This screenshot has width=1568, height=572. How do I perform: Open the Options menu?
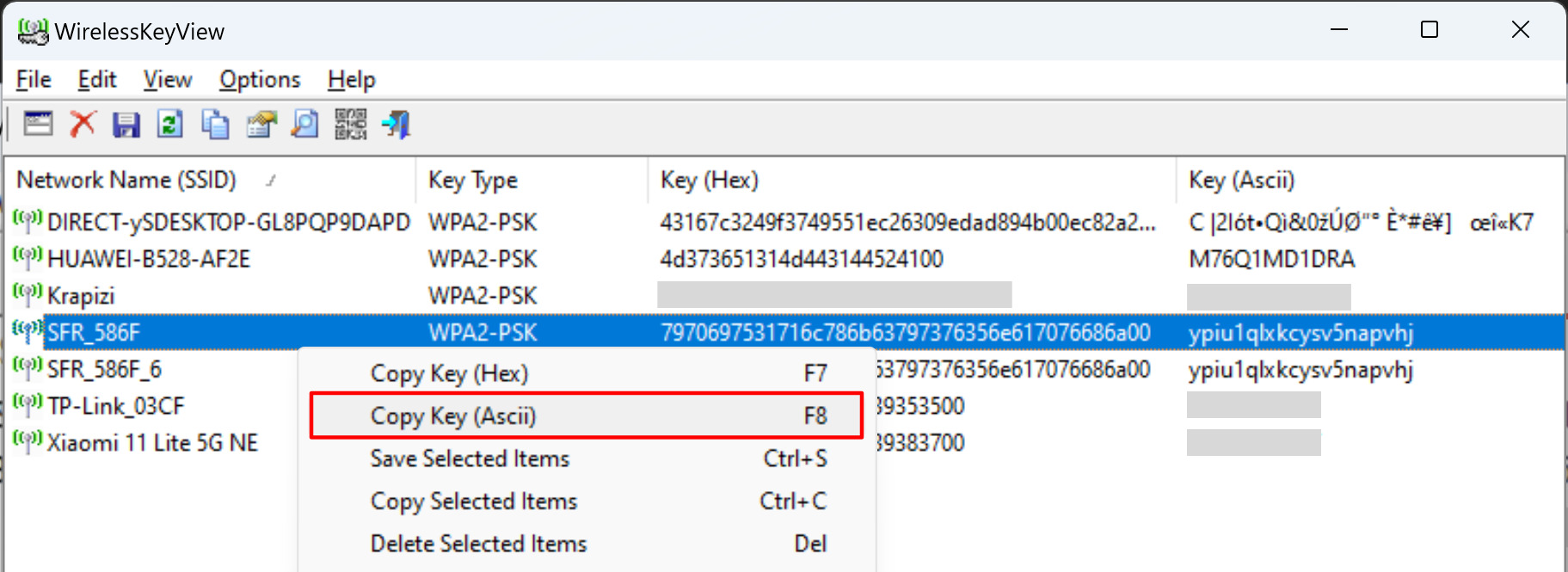point(260,80)
